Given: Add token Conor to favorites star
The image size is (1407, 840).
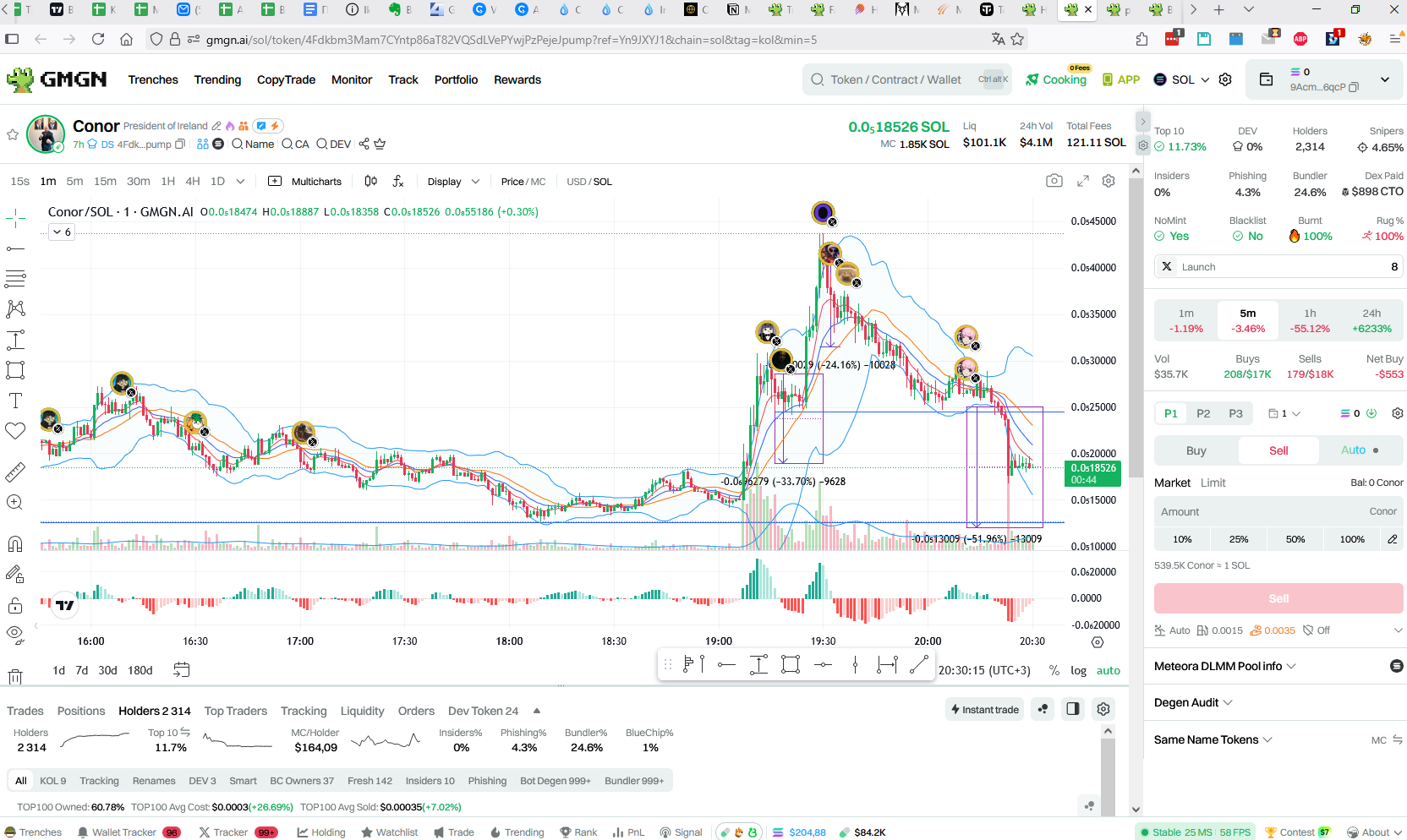Looking at the screenshot, I should (x=13, y=134).
